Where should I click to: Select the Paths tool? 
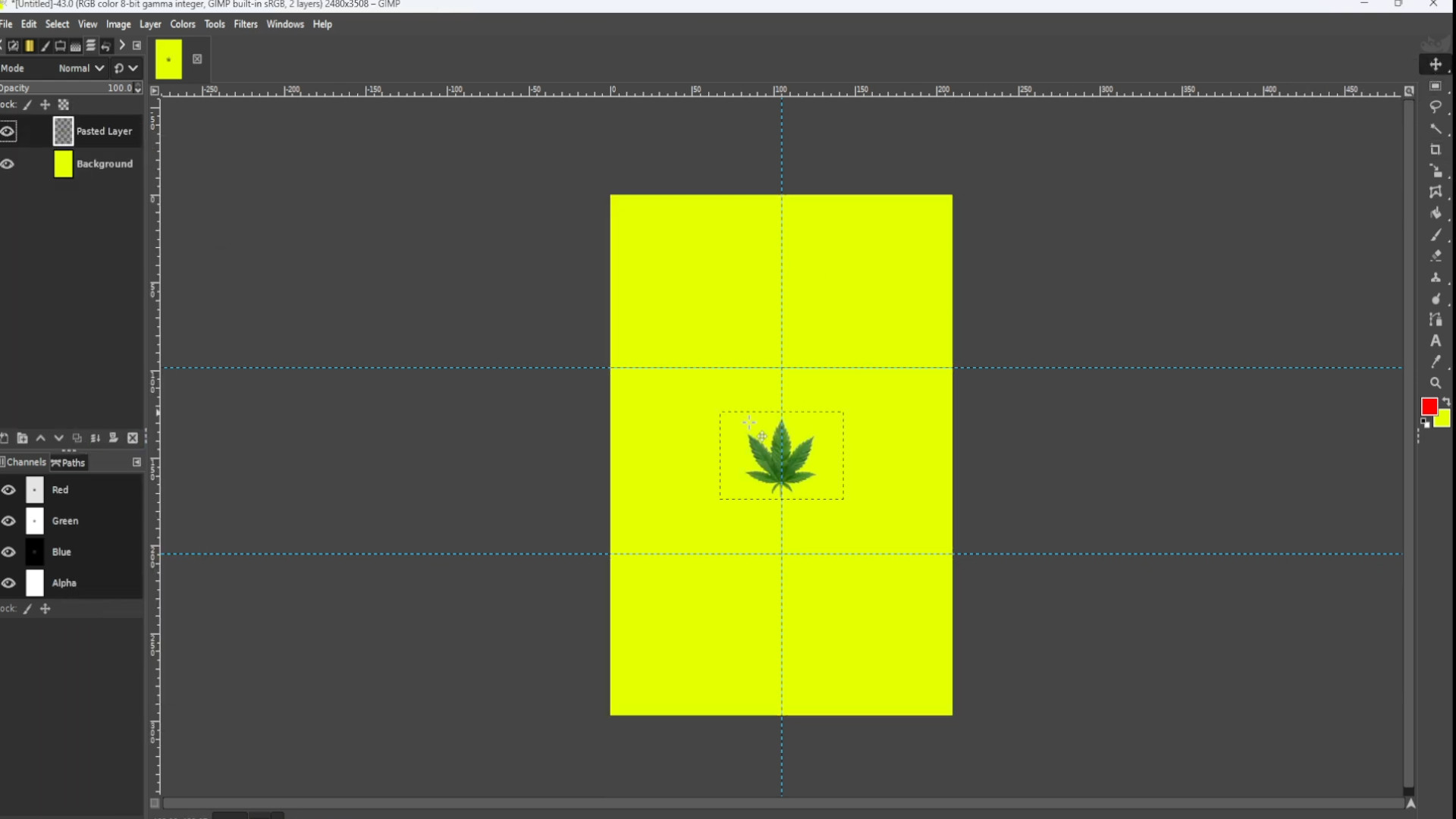coord(1436,320)
